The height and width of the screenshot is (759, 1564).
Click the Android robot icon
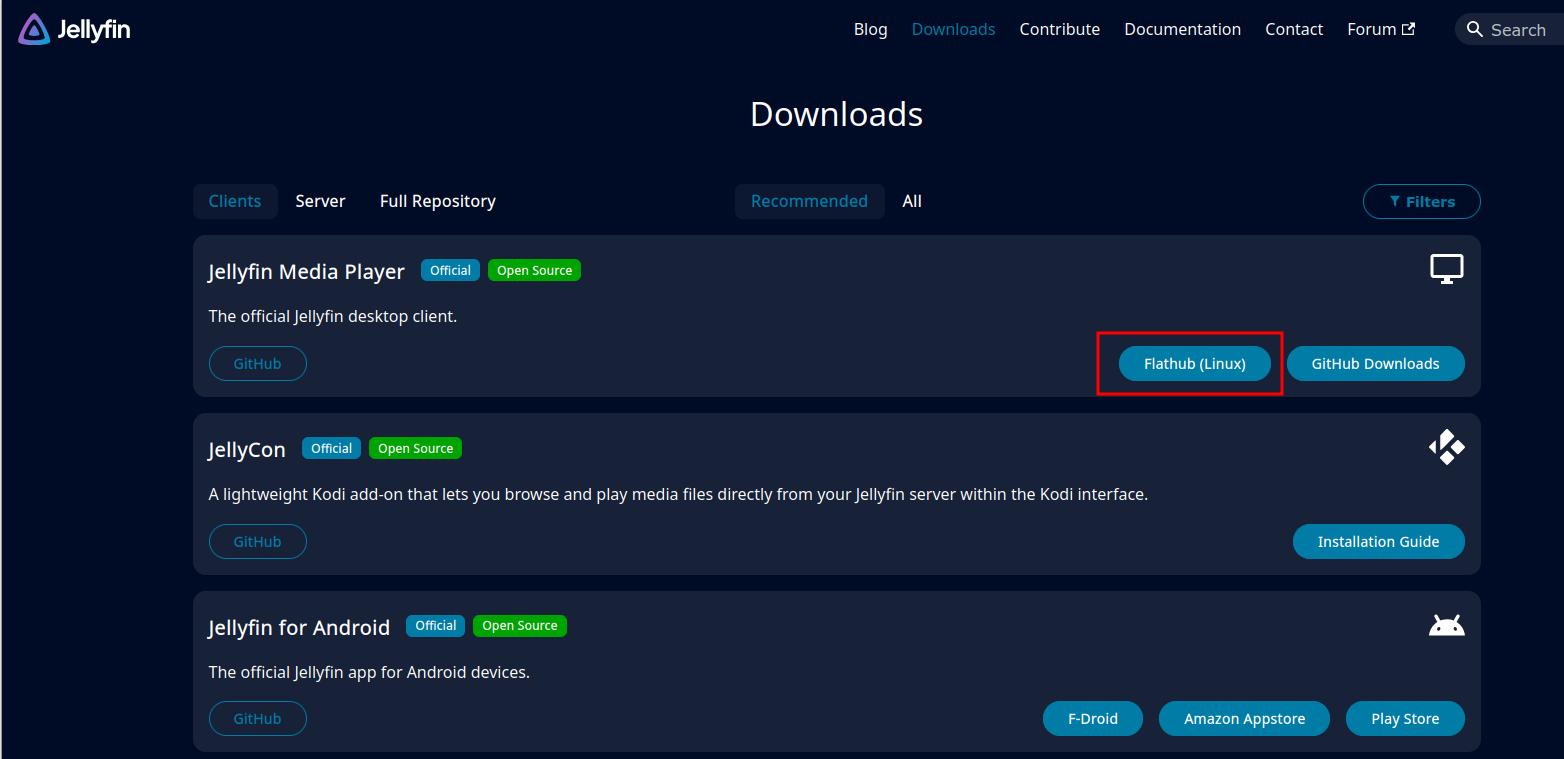click(x=1446, y=626)
